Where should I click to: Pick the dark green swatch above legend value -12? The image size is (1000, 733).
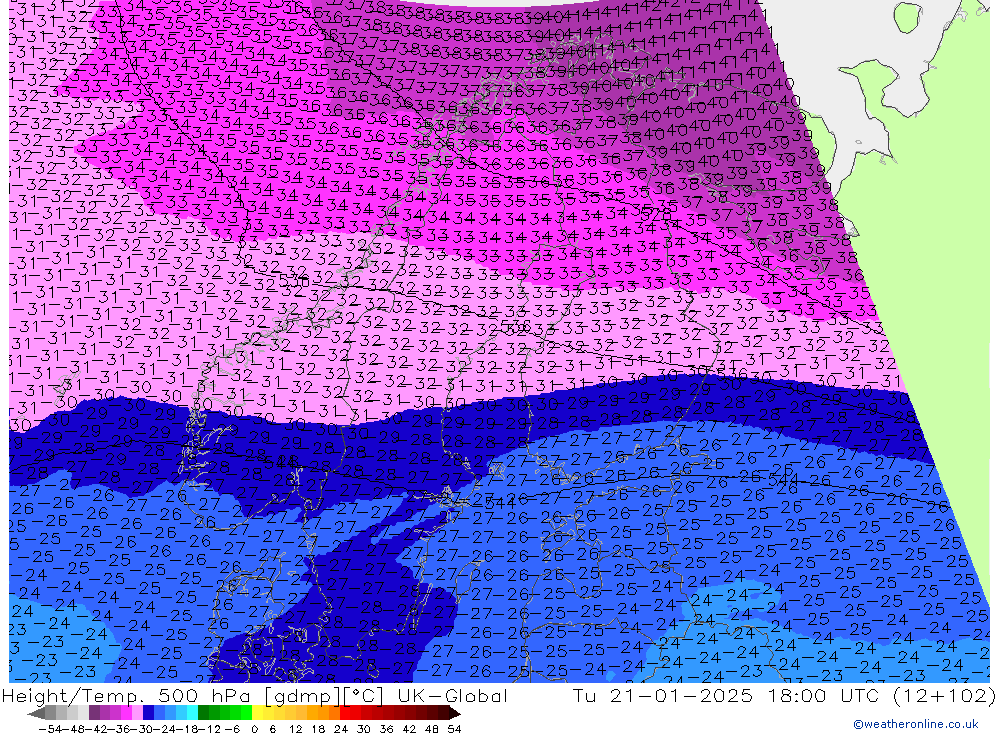click(203, 714)
